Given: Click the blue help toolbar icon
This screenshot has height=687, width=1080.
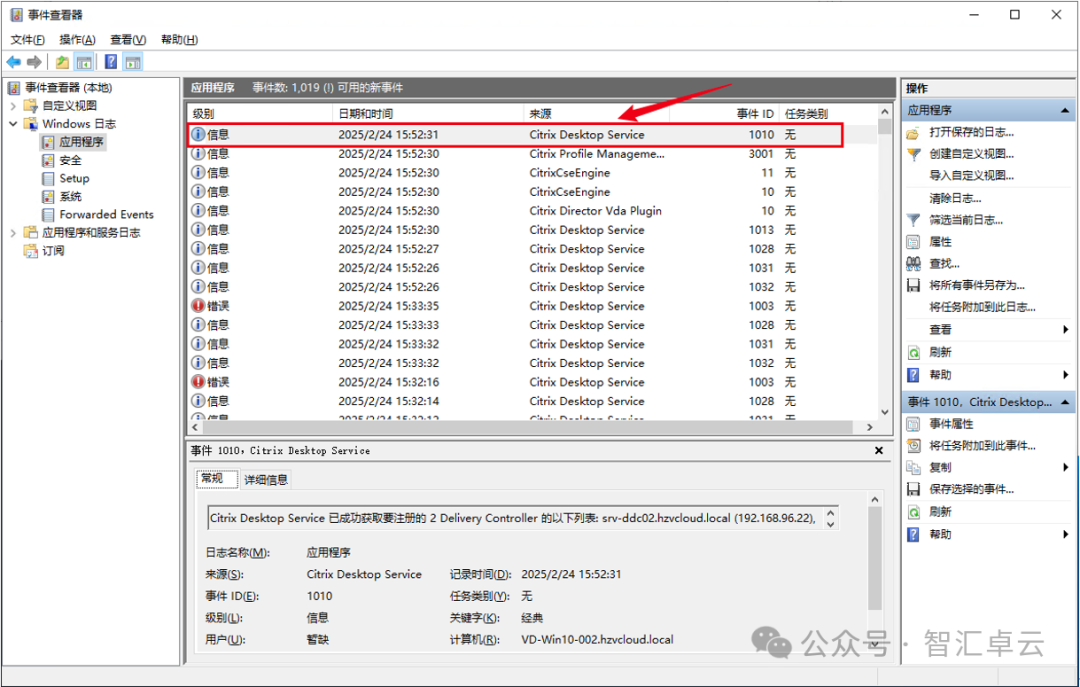Looking at the screenshot, I should pos(110,62).
